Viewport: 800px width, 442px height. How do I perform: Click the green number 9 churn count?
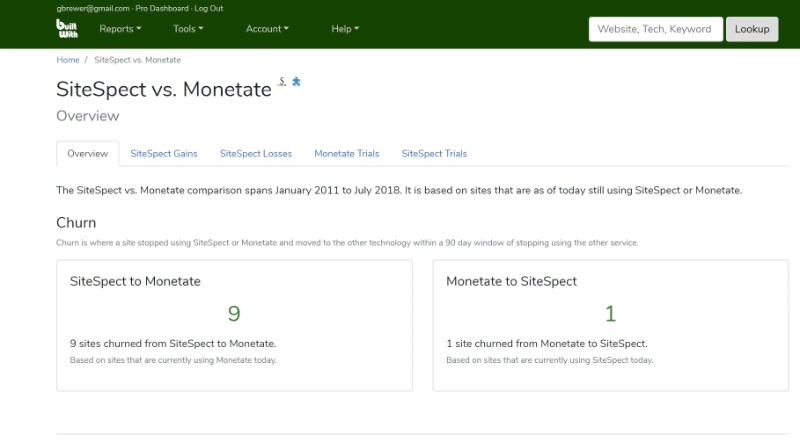coord(234,314)
